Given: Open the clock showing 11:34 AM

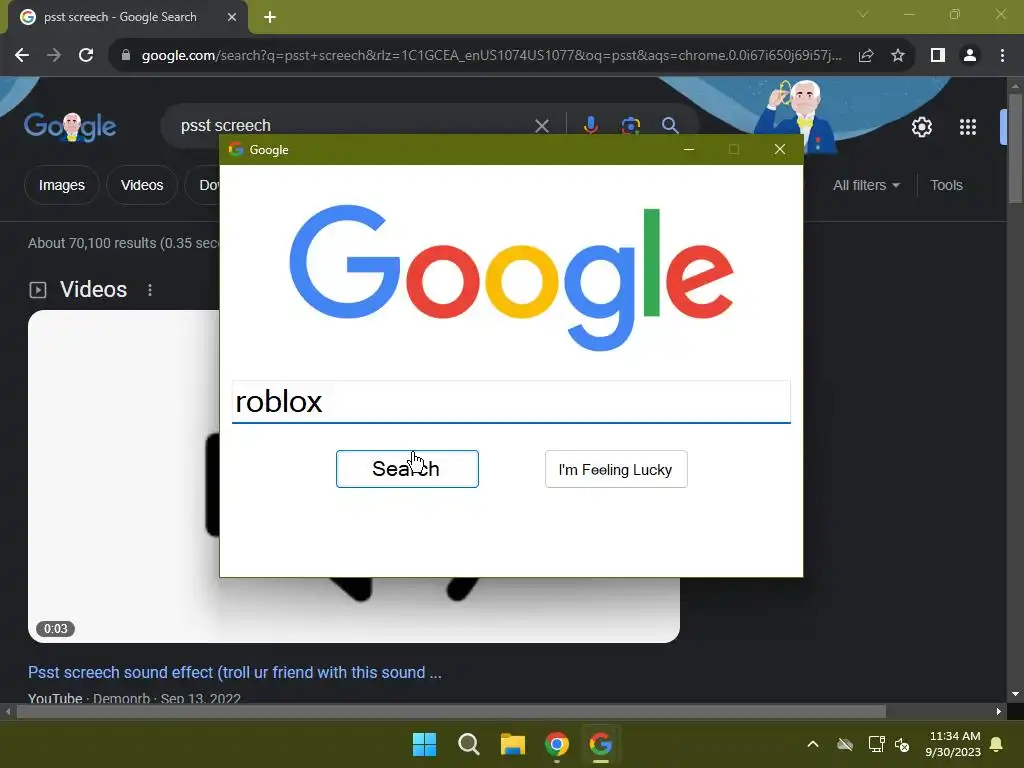Looking at the screenshot, I should 953,744.
